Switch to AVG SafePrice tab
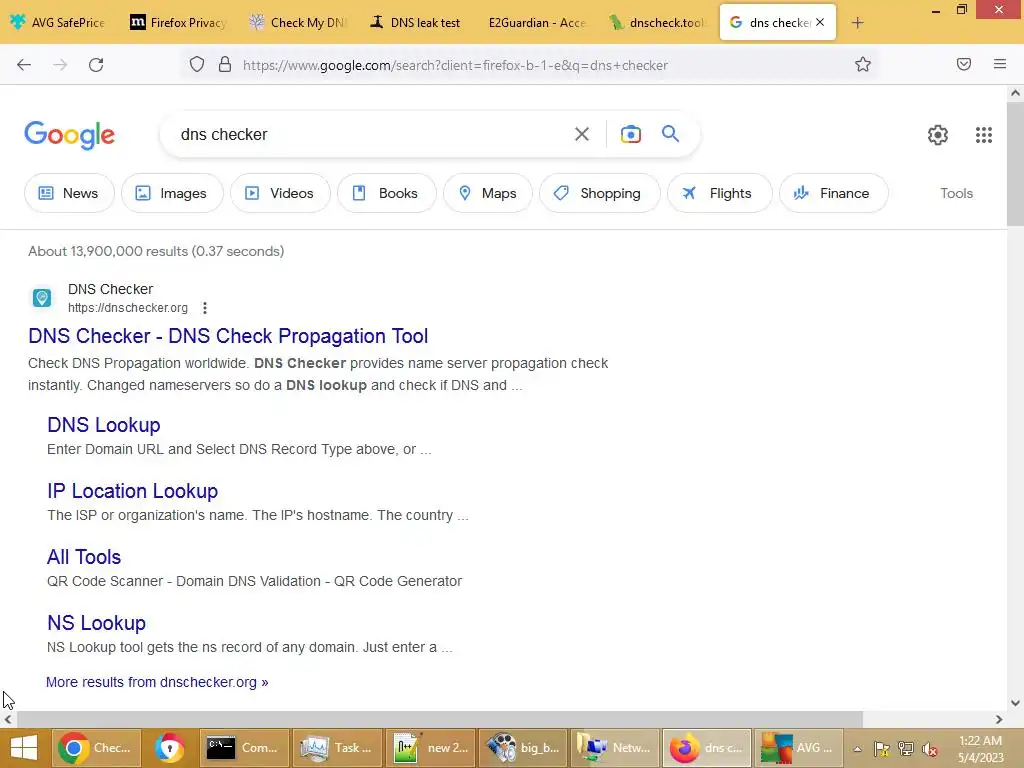 tap(58, 23)
